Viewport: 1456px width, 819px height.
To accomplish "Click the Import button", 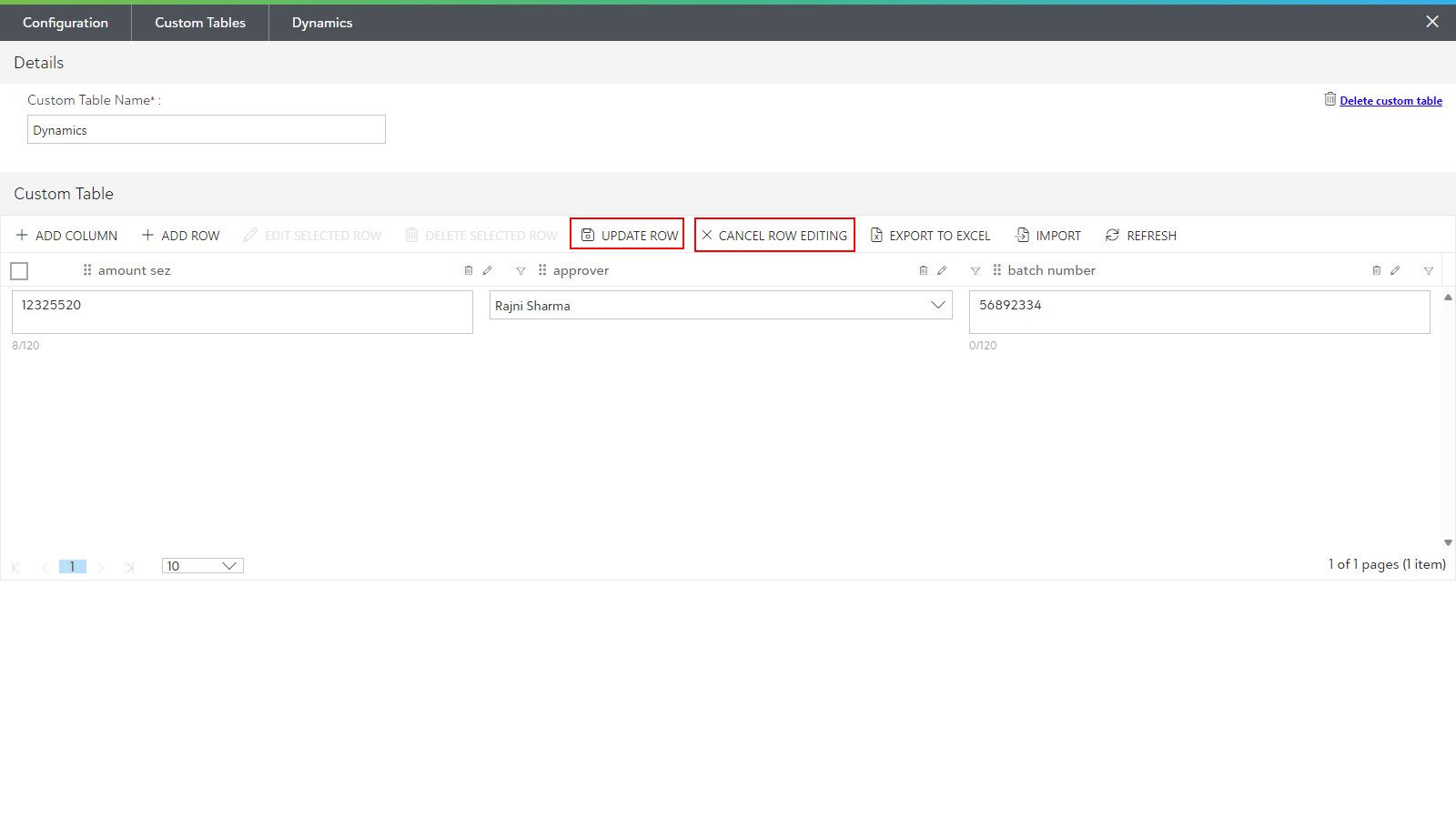I will click(x=1048, y=236).
